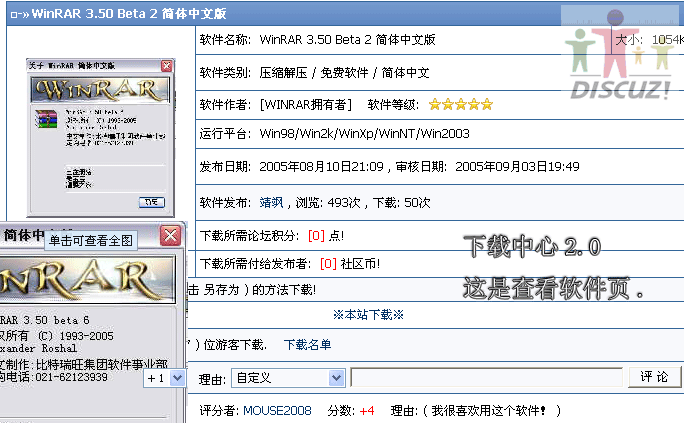This screenshot has width=684, height=423.
Task: Select the review date '2005年09月03日19:49'
Action: coord(517,167)
